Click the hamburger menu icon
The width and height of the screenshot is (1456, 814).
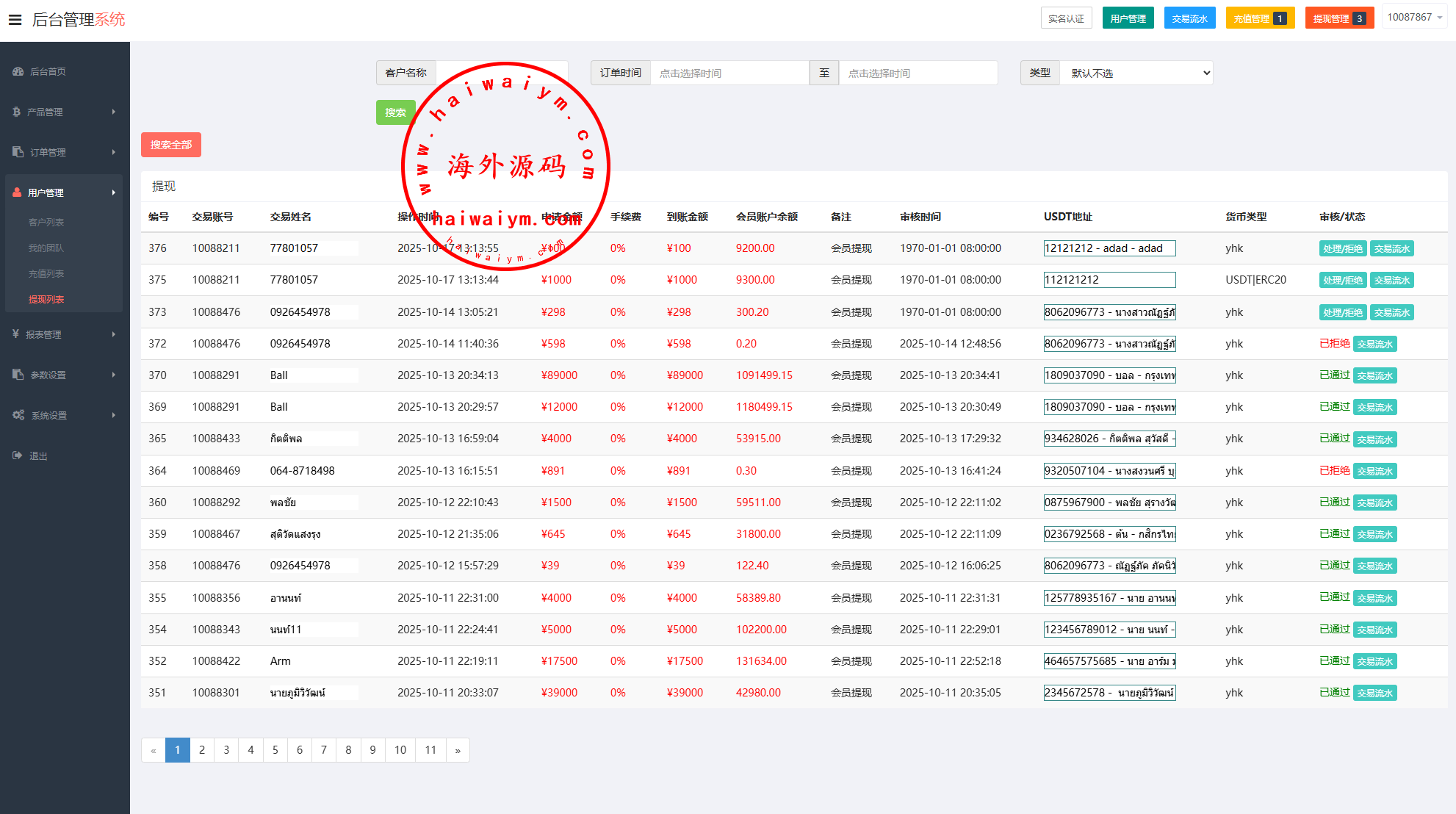tap(15, 20)
